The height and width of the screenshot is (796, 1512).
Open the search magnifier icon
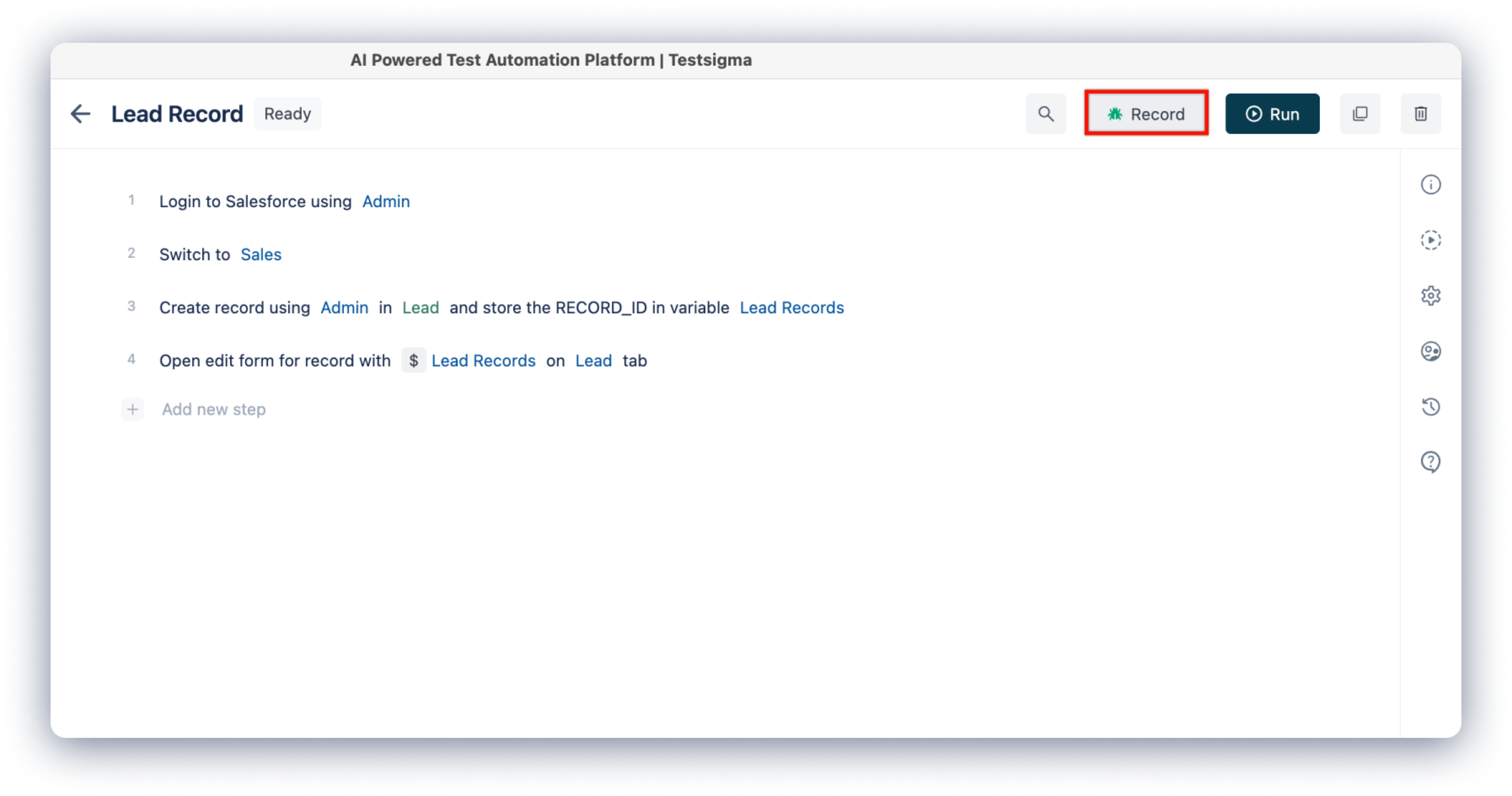(x=1046, y=114)
